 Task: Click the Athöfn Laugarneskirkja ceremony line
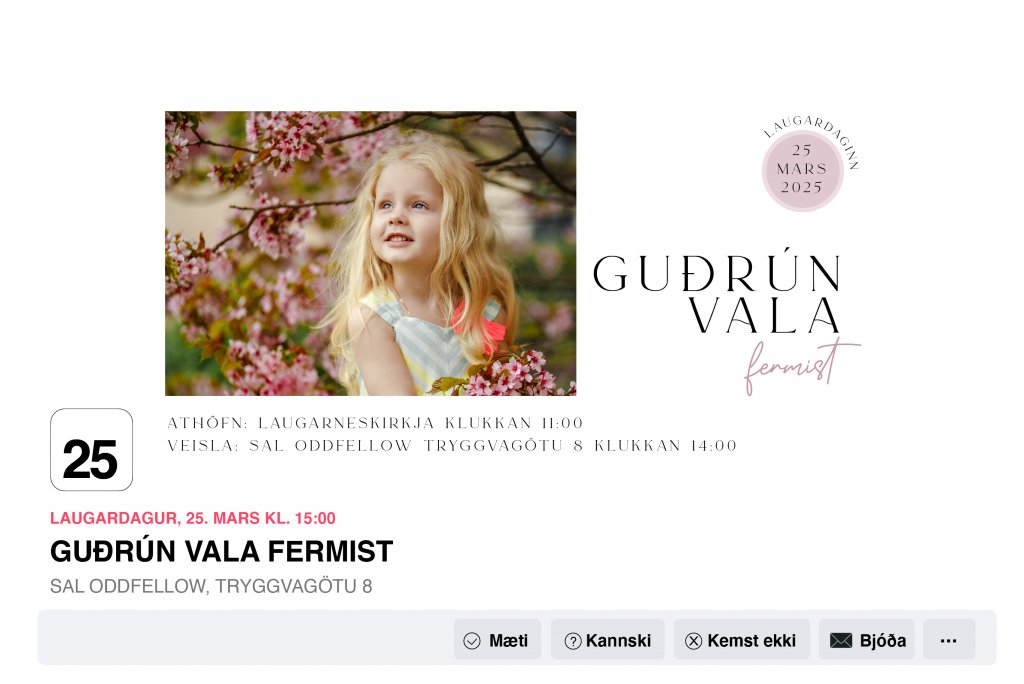coord(375,423)
